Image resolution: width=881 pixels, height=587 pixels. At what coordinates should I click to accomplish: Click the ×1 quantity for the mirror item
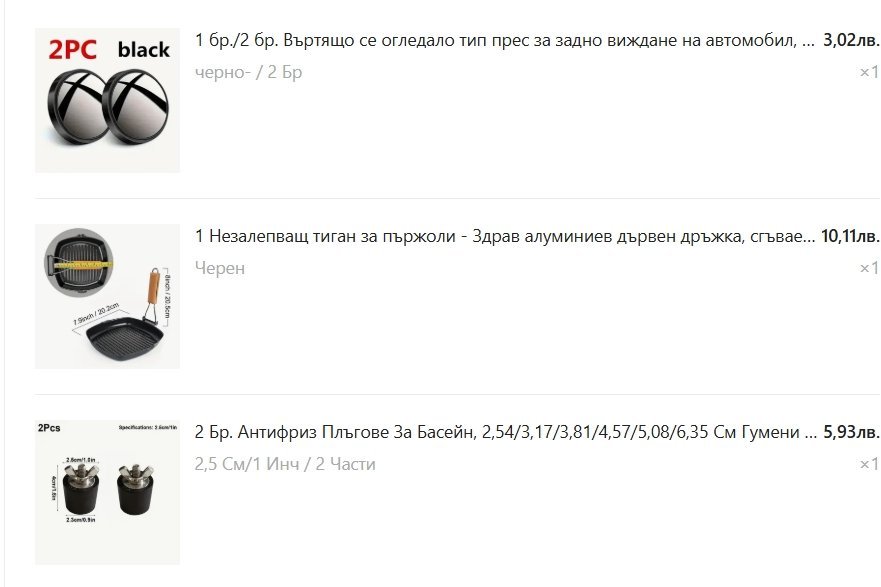[x=869, y=72]
